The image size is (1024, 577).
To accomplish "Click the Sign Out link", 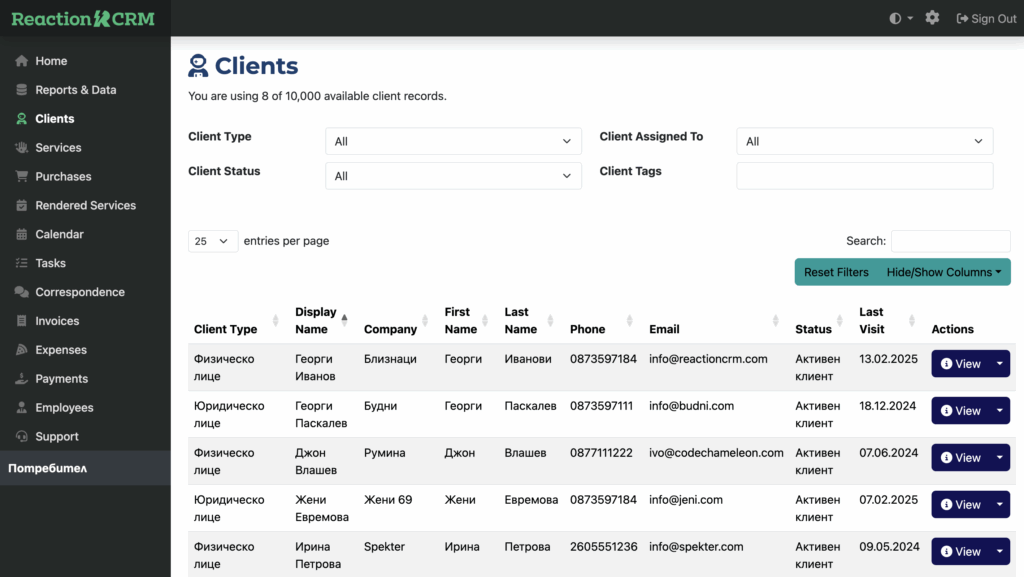I will [986, 18].
